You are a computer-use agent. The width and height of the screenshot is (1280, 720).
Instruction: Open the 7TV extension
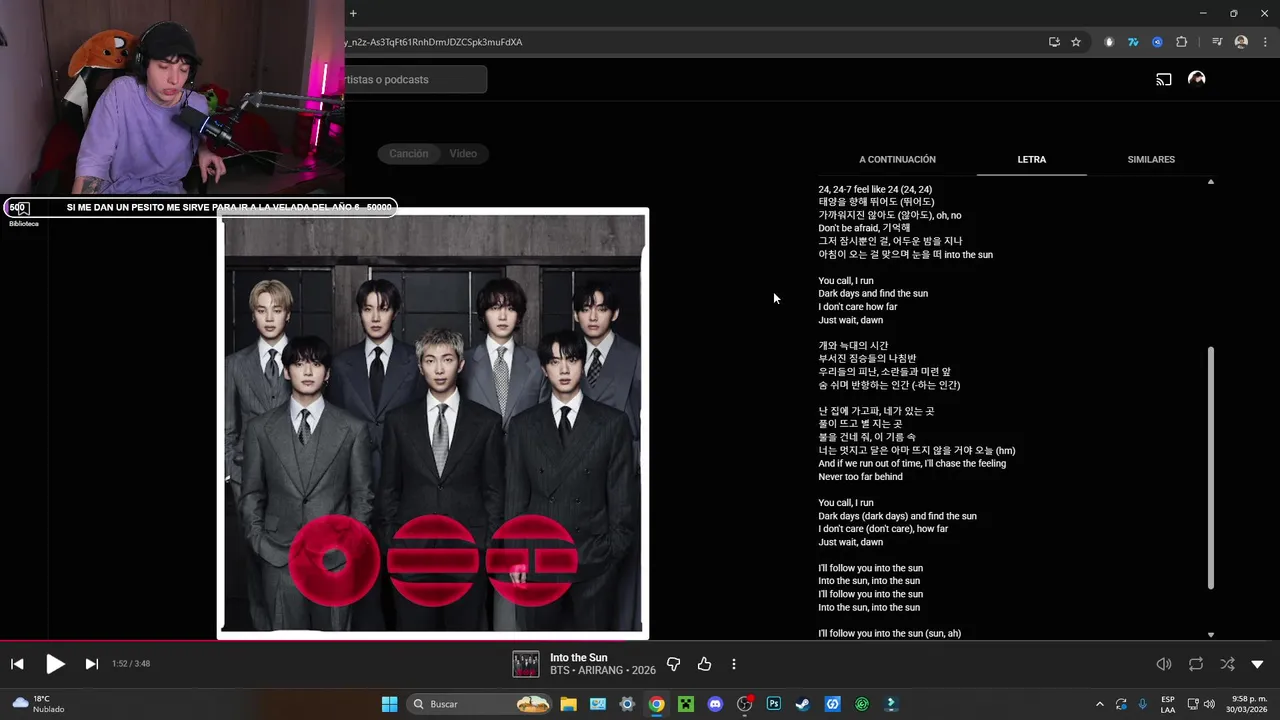coord(1133,42)
